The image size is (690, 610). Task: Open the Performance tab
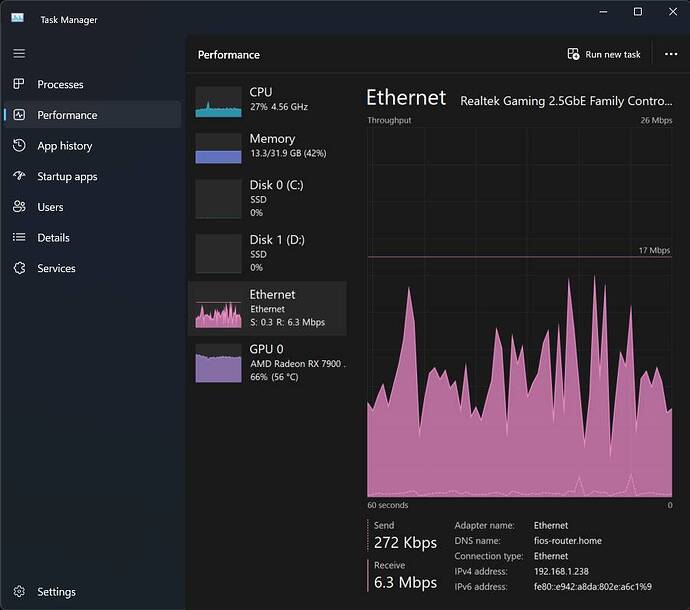67,115
